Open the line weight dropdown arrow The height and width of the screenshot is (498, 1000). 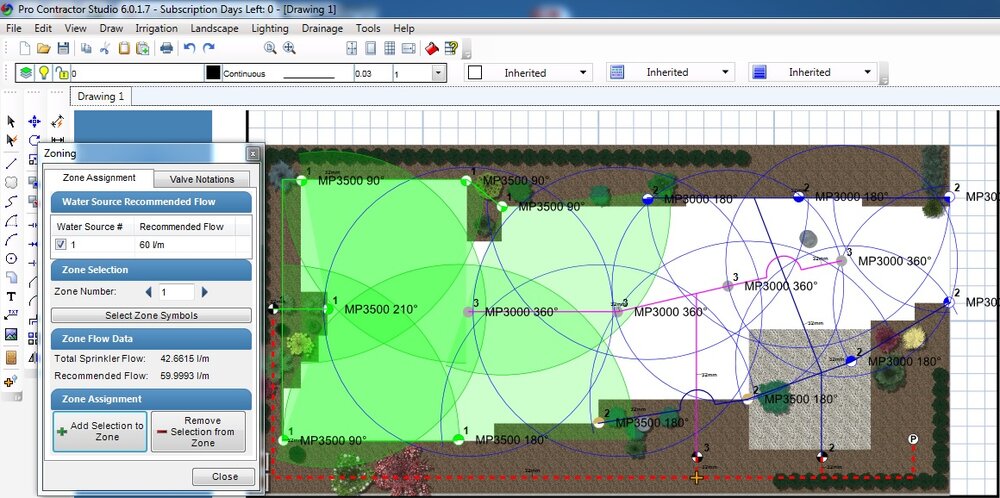(x=438, y=73)
